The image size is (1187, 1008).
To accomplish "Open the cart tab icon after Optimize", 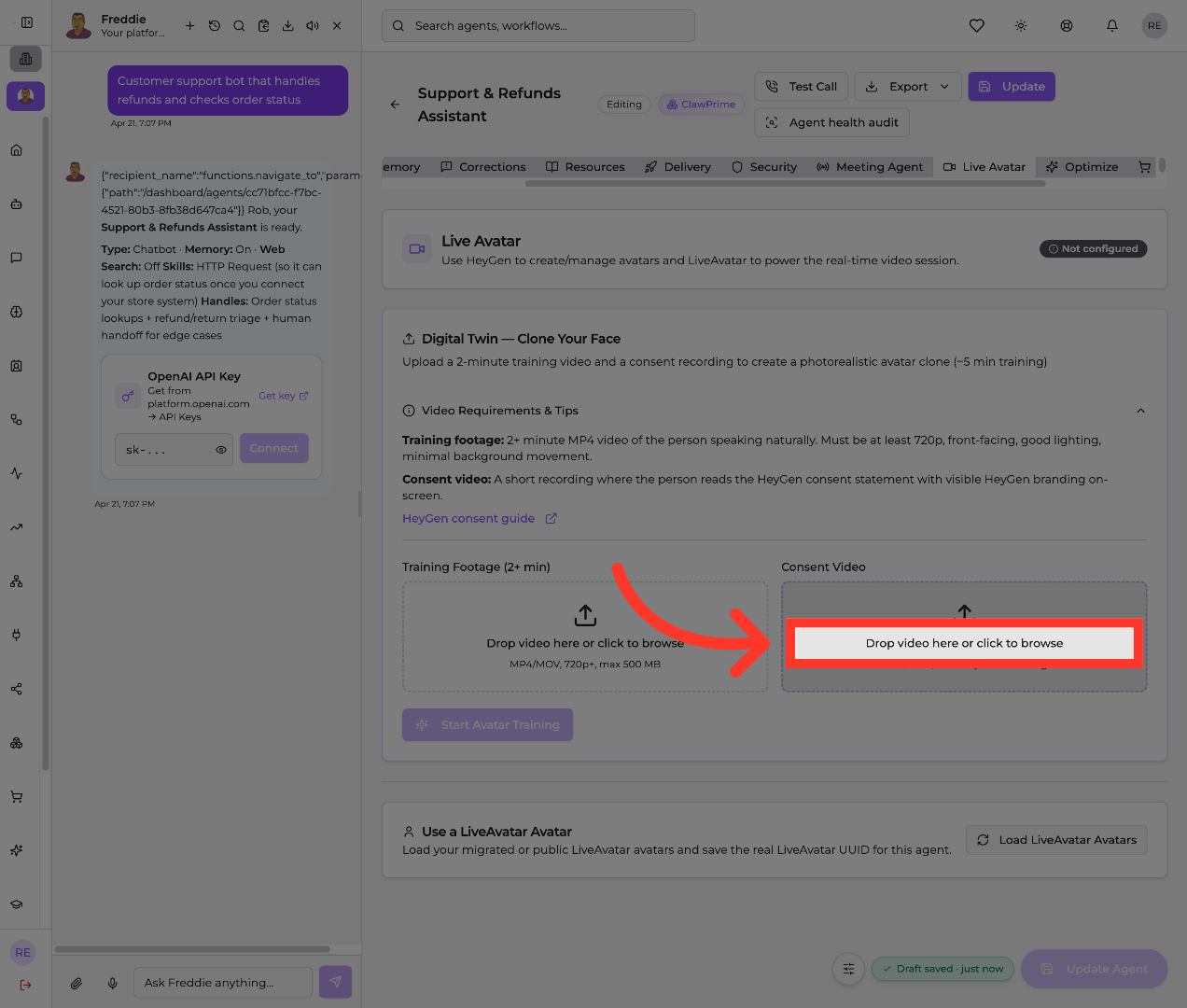I will (1145, 167).
